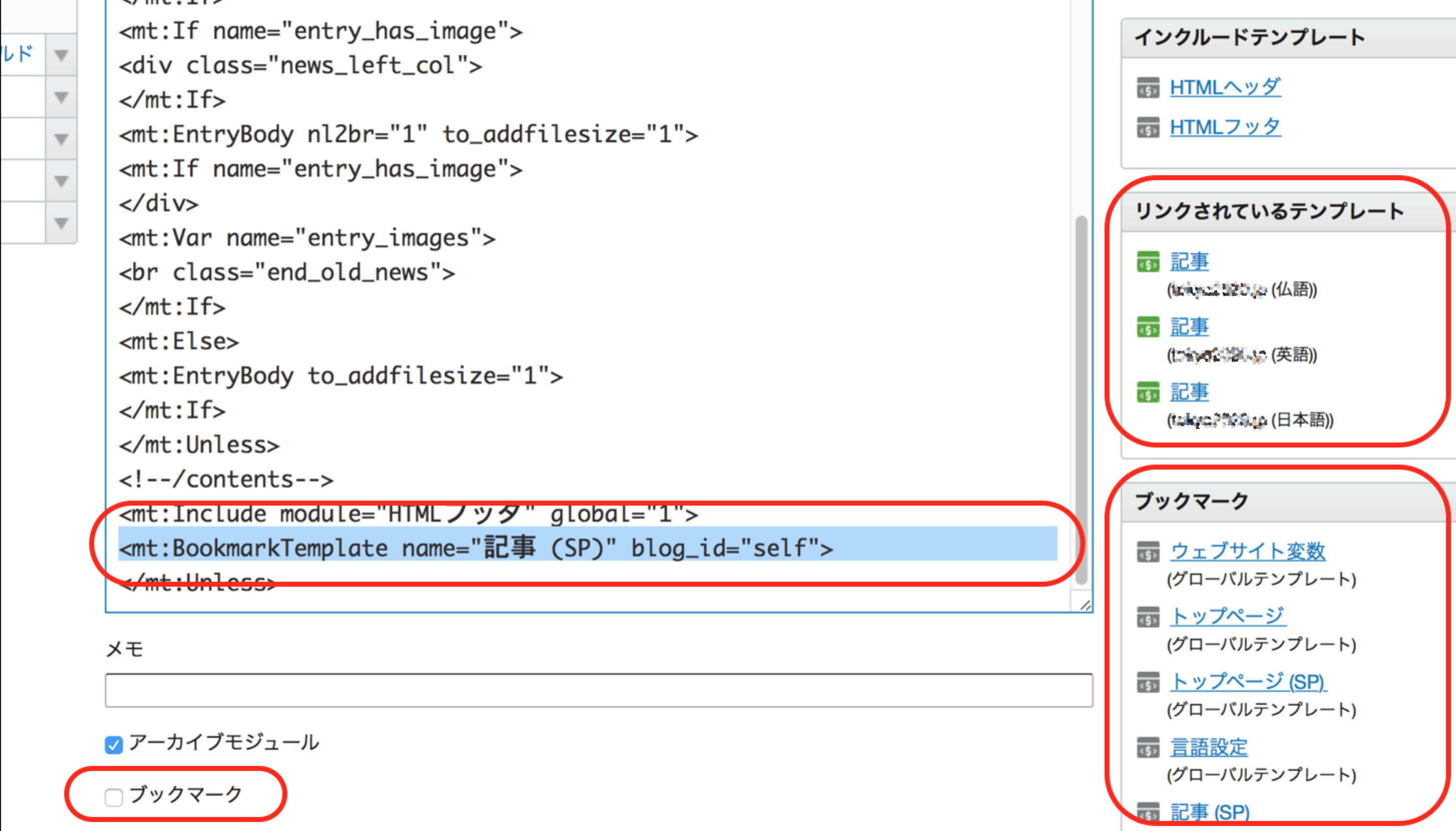Click the green icon beside 記事 (英語)
The width and height of the screenshot is (1456, 831).
(1148, 327)
